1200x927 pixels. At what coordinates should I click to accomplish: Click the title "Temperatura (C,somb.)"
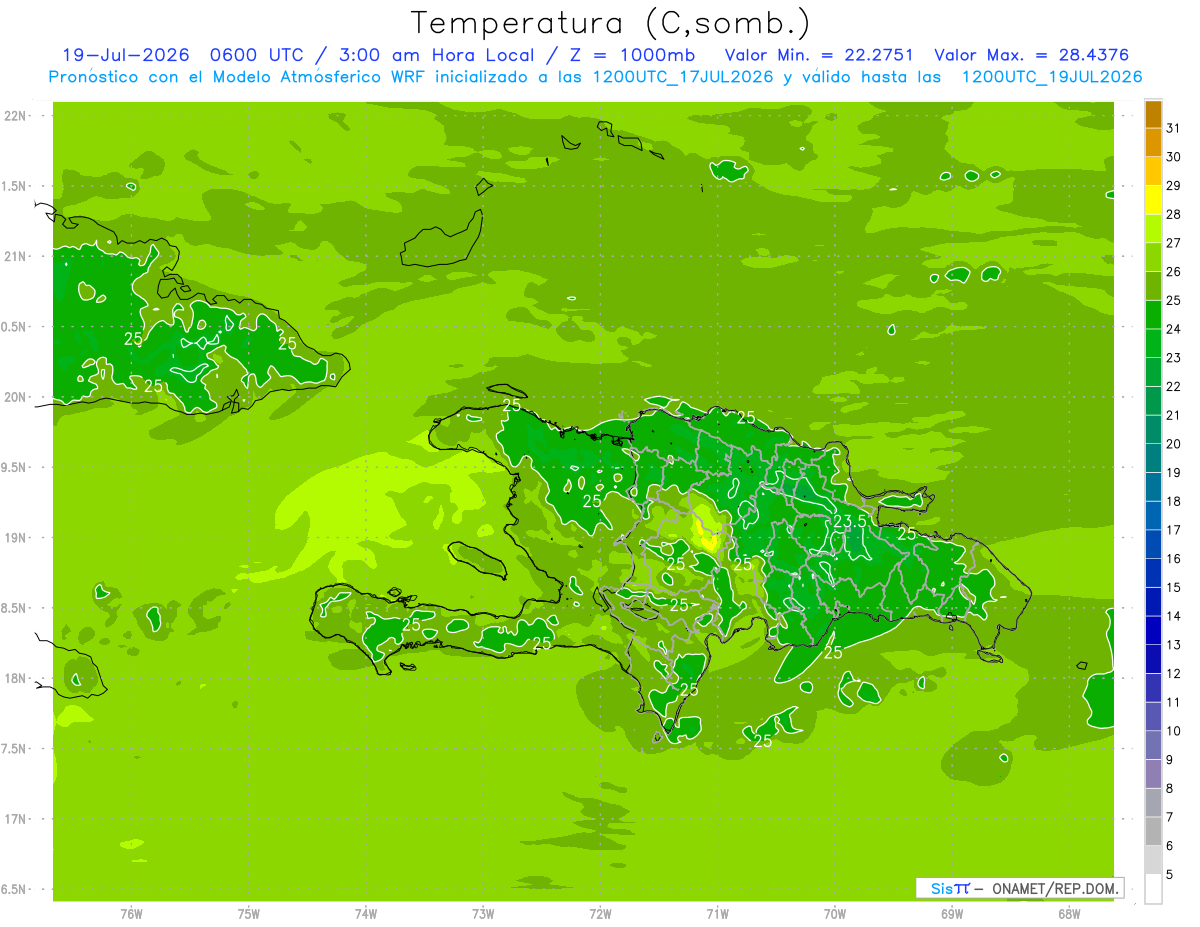(x=610, y=24)
